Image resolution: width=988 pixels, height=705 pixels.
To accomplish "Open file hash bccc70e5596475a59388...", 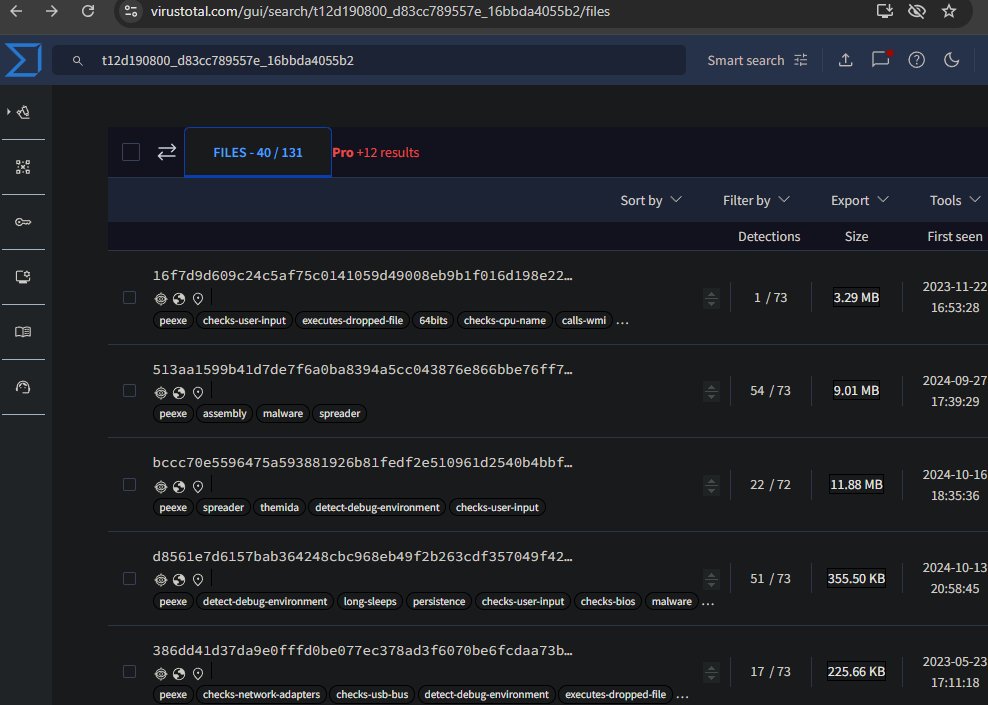I will (x=362, y=462).
